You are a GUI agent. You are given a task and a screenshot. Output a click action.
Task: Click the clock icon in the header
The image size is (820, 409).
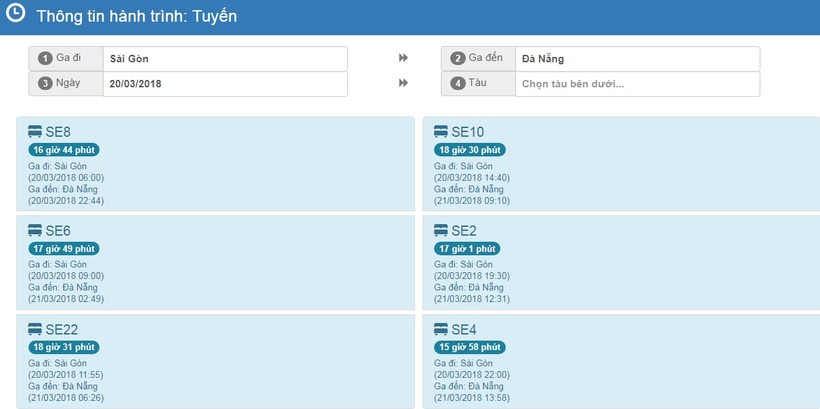15,14
